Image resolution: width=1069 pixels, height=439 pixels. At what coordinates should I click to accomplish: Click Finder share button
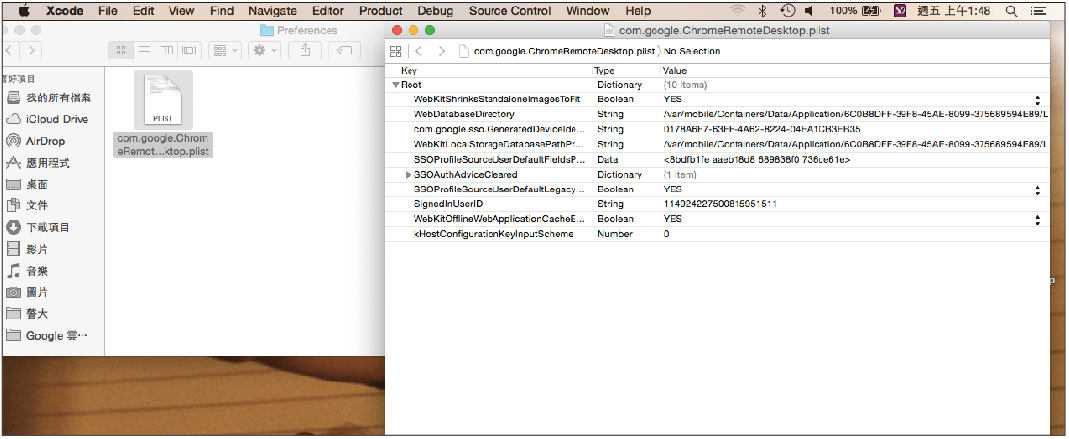(x=306, y=50)
